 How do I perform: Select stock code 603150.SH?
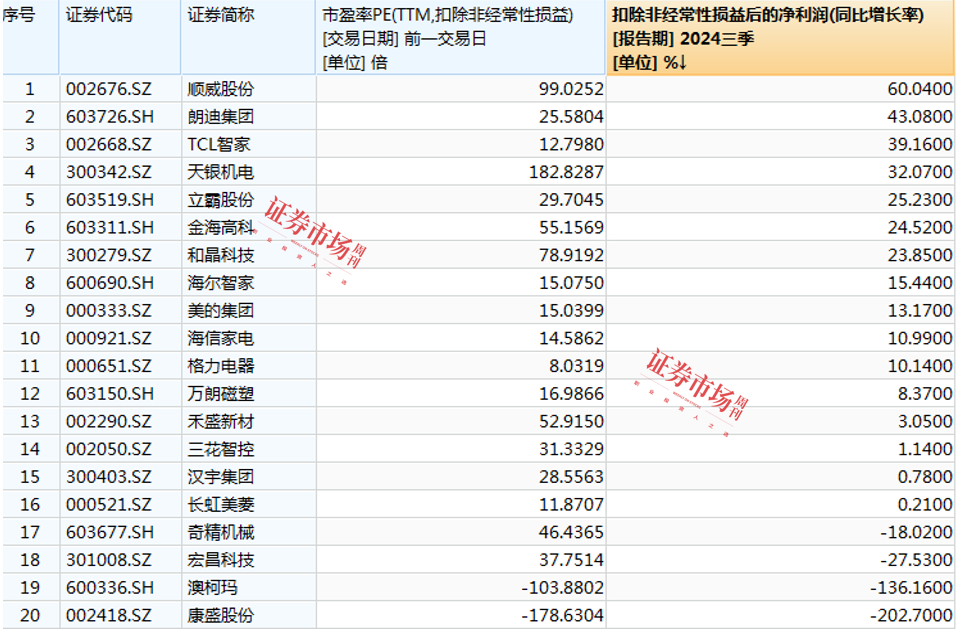point(110,394)
